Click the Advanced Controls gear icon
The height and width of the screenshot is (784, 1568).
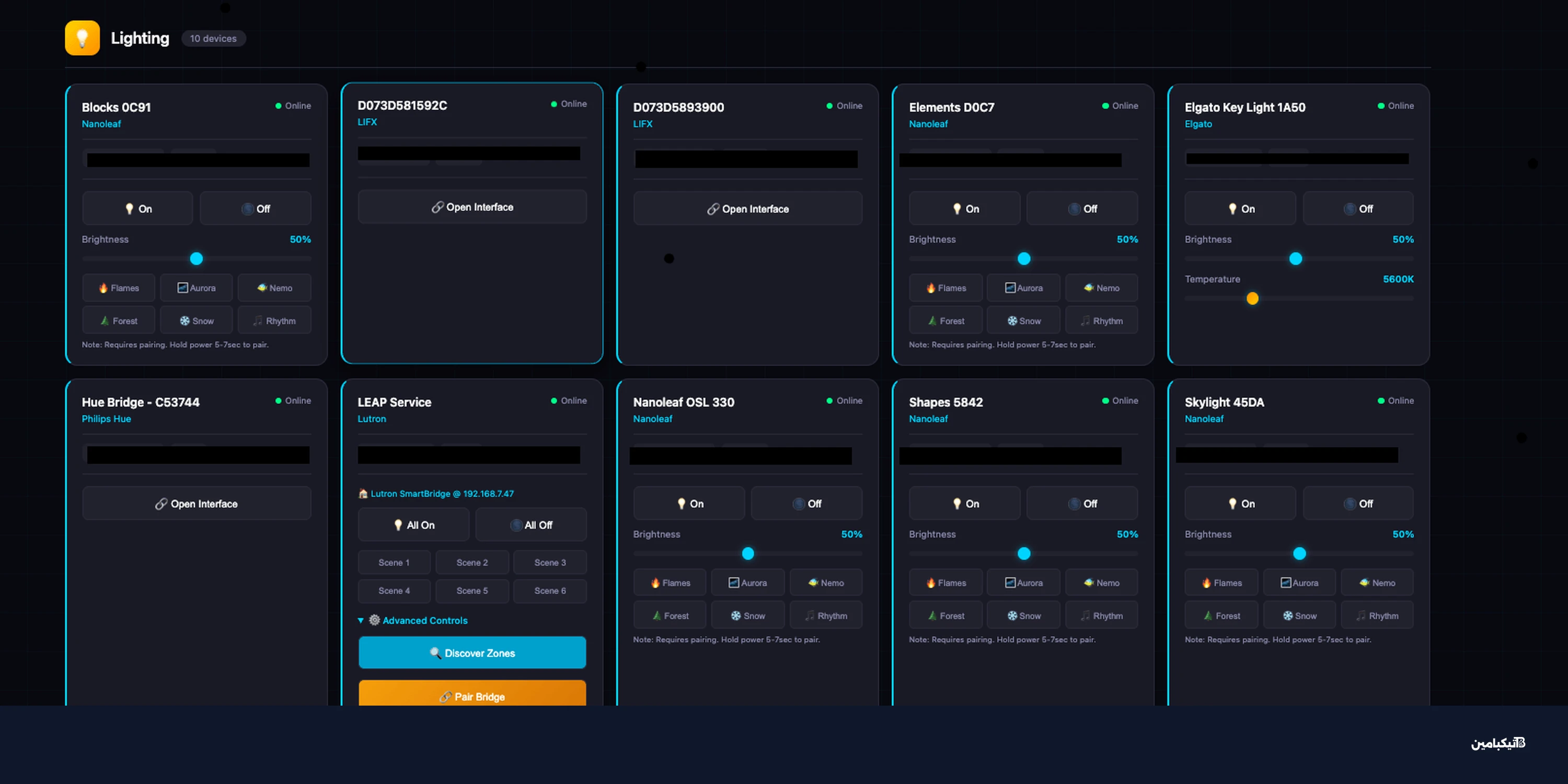pyautogui.click(x=374, y=620)
